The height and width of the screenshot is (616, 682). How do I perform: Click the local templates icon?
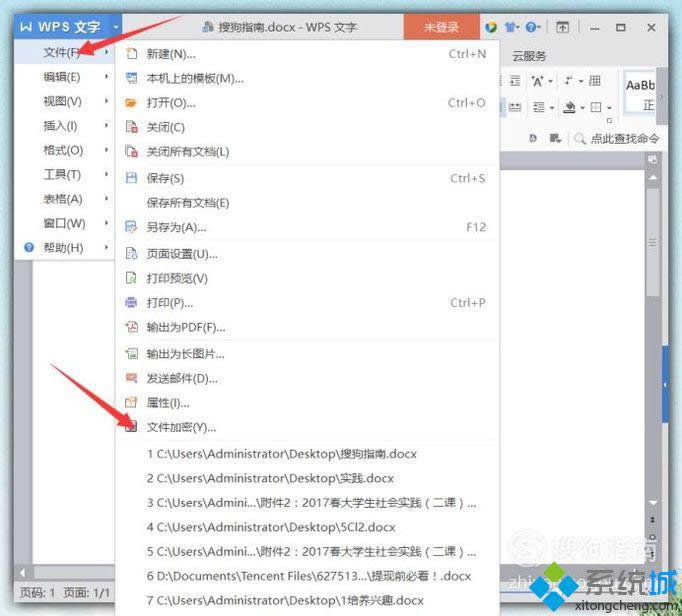tap(131, 78)
